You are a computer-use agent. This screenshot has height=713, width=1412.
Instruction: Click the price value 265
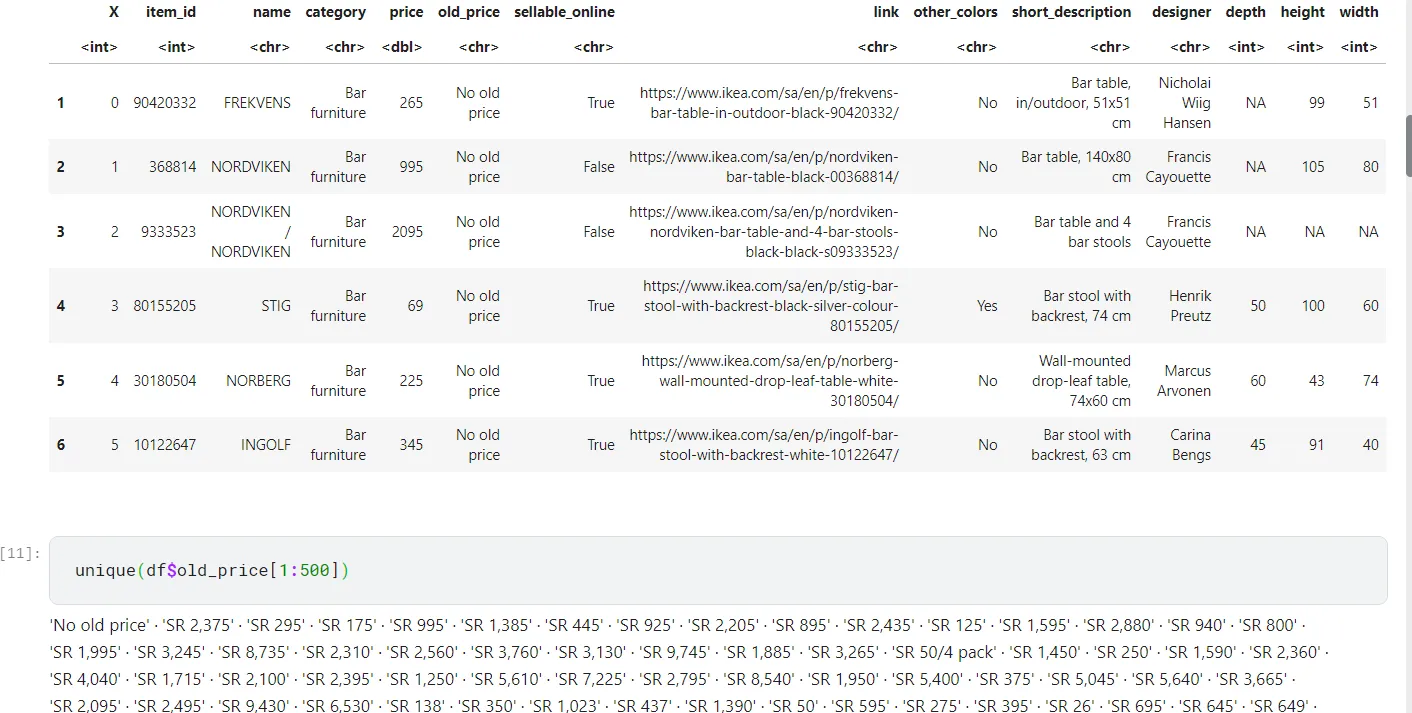(x=411, y=103)
